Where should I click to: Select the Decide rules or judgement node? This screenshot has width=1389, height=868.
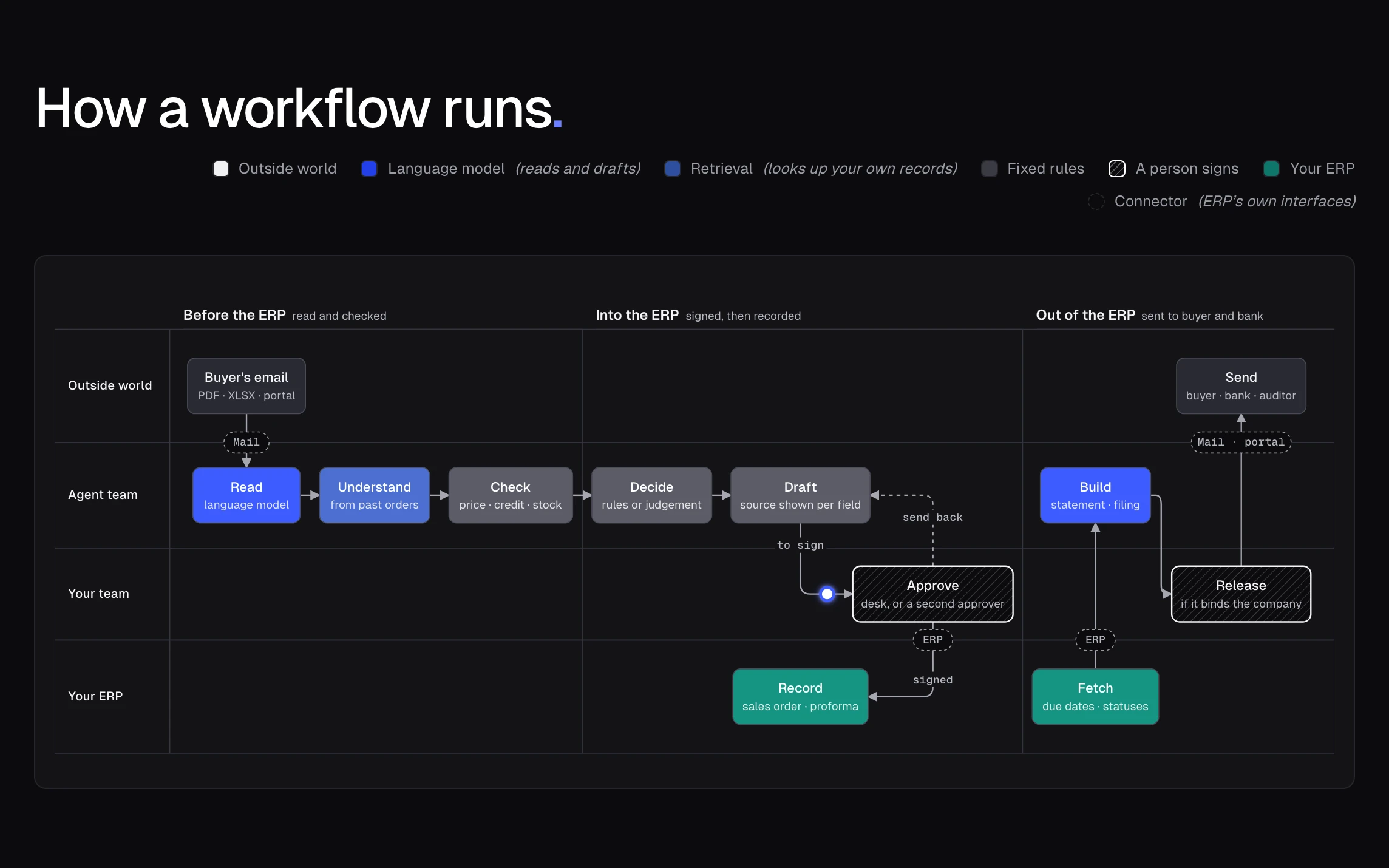(652, 495)
